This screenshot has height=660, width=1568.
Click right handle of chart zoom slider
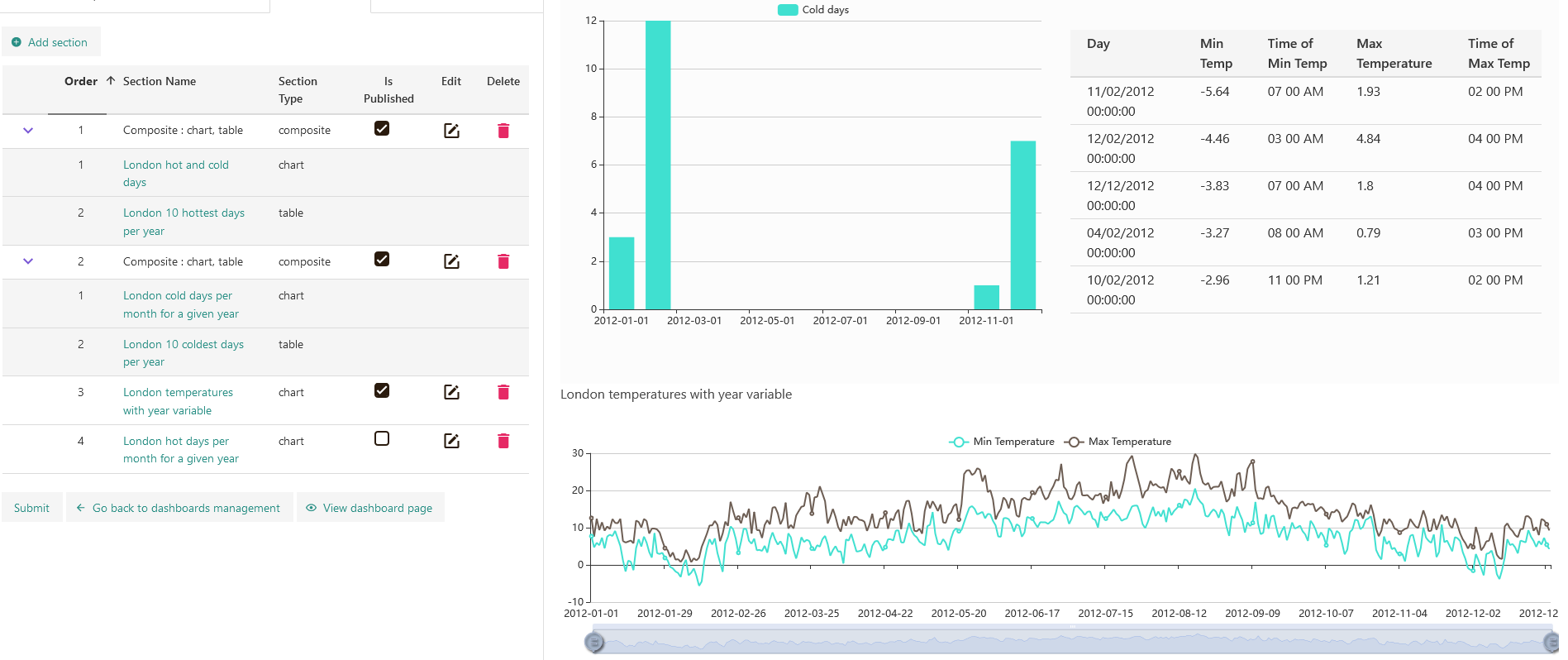point(1551,643)
